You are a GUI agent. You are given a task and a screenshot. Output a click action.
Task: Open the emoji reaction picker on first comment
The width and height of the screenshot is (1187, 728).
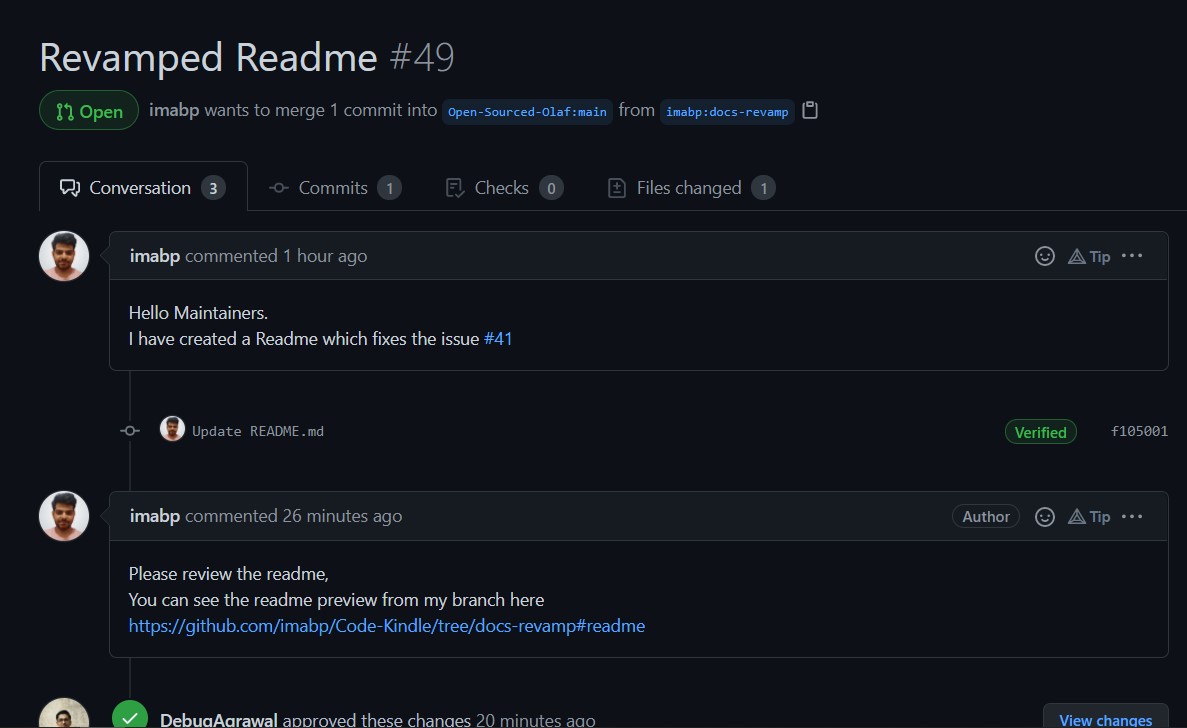[1045, 256]
